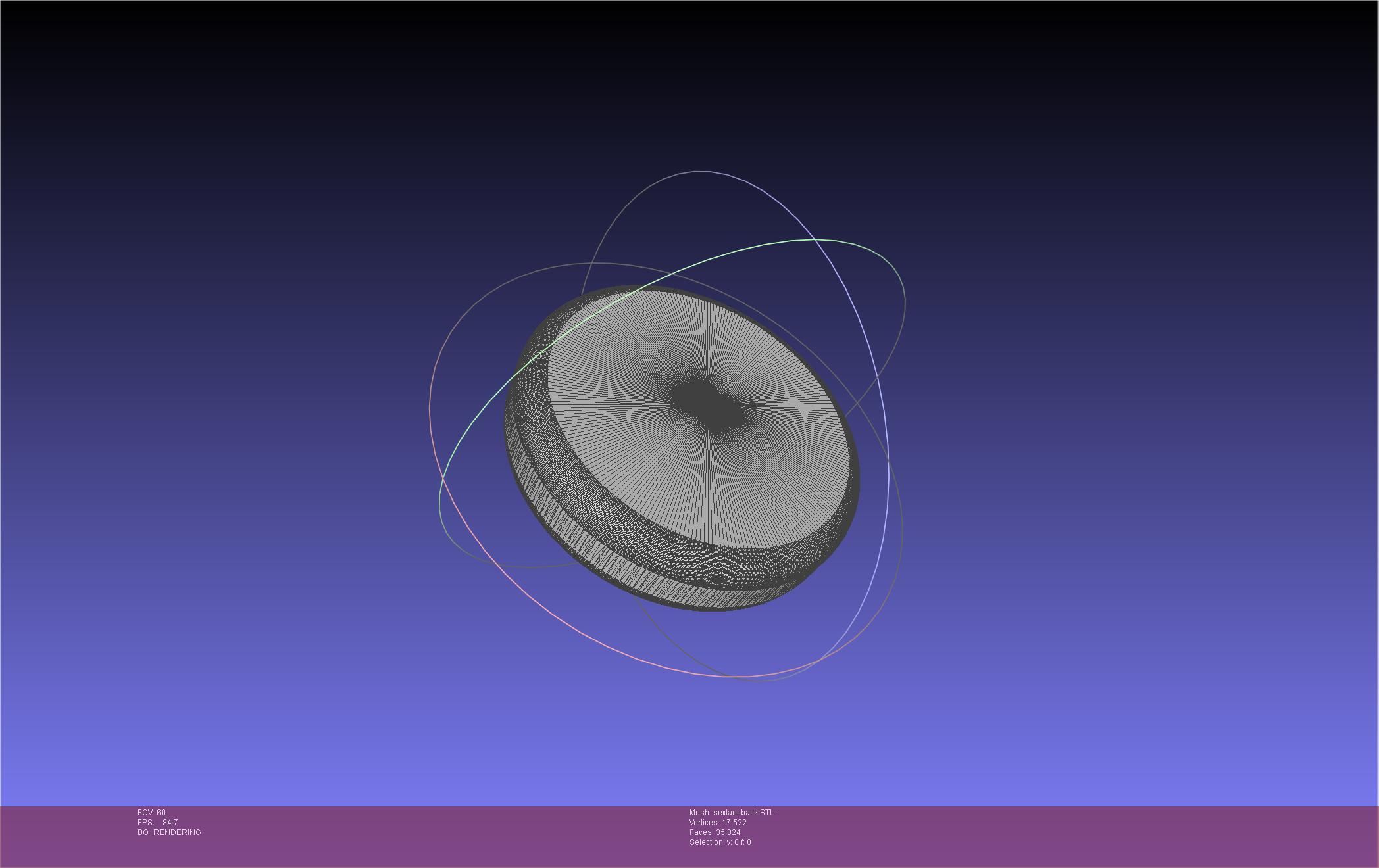Click the Vertices: 17,522 label
This screenshot has width=1379, height=868.
click(718, 823)
